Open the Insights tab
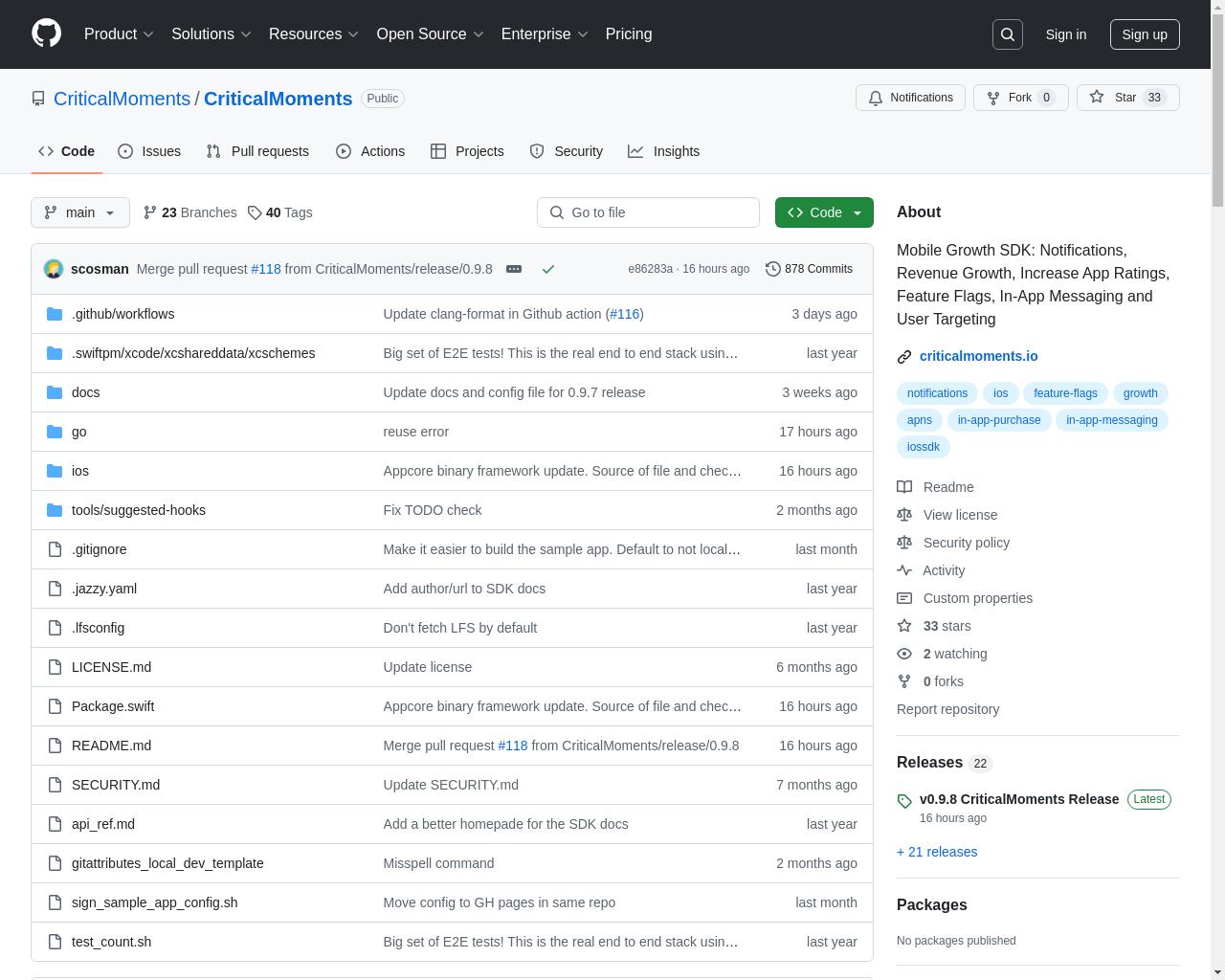The height and width of the screenshot is (980, 1225). pos(664,151)
